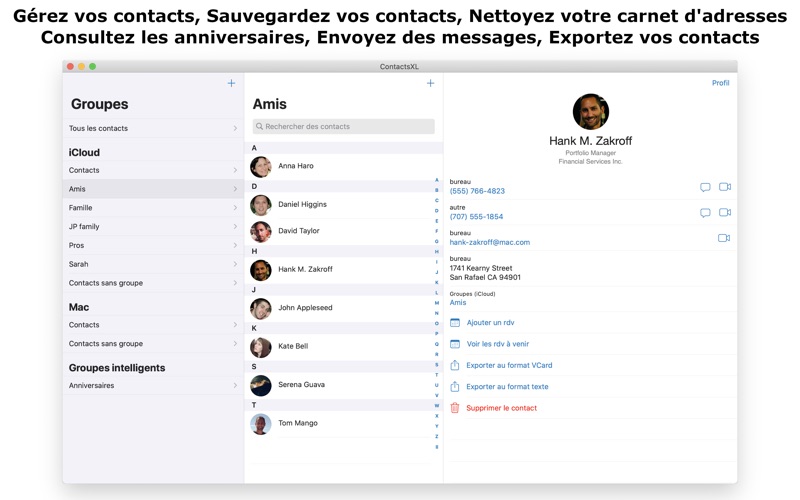Select the Mac Contacts group
The image size is (800, 500).
click(153, 325)
